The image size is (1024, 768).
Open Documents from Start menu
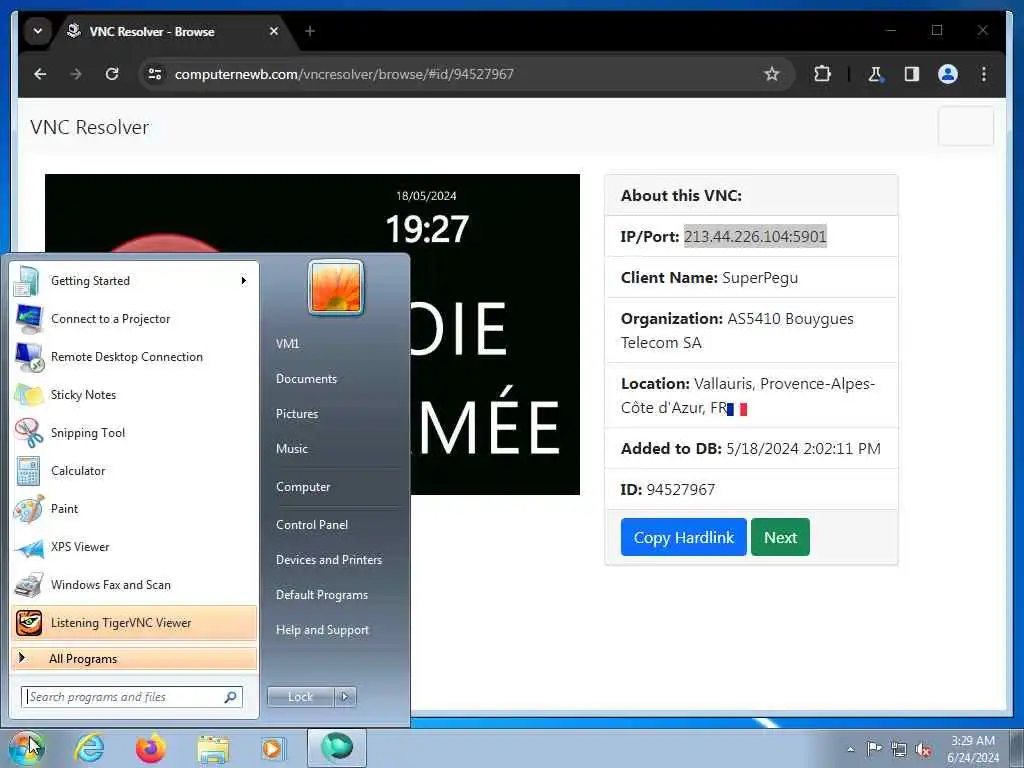(306, 379)
